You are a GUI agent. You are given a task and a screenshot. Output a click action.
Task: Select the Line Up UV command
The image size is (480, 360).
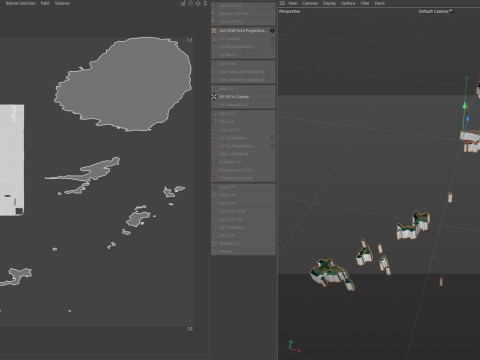coord(243,130)
